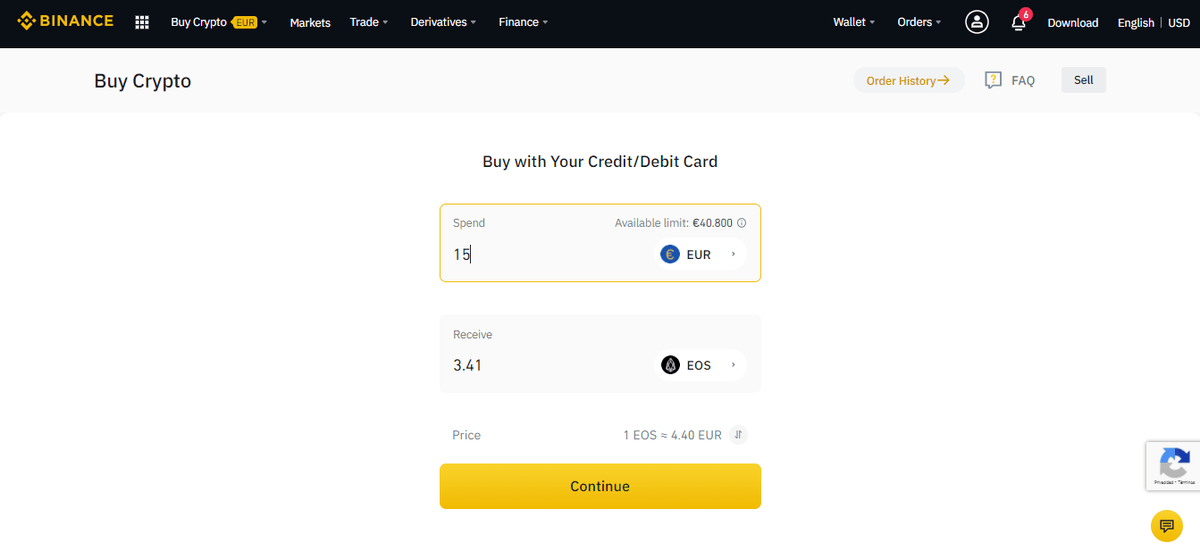Open Order History
Screen dimensions: 1200x551
pos(908,80)
